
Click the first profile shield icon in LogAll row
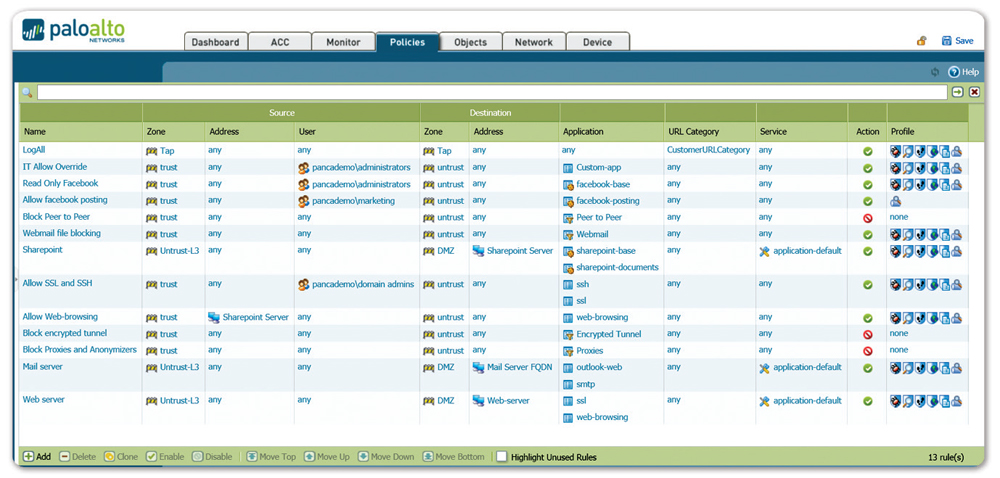896,151
